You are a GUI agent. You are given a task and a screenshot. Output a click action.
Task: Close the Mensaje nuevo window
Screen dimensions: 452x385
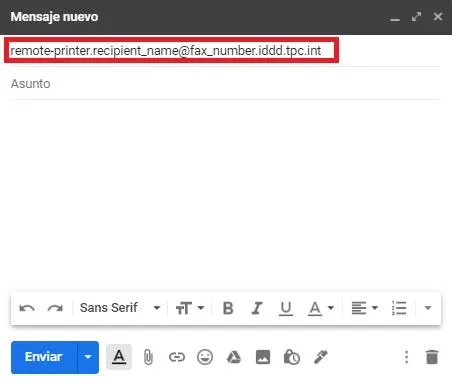click(438, 17)
